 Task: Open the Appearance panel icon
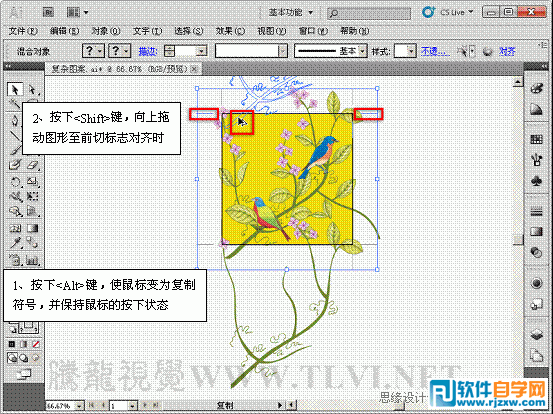tap(536, 283)
